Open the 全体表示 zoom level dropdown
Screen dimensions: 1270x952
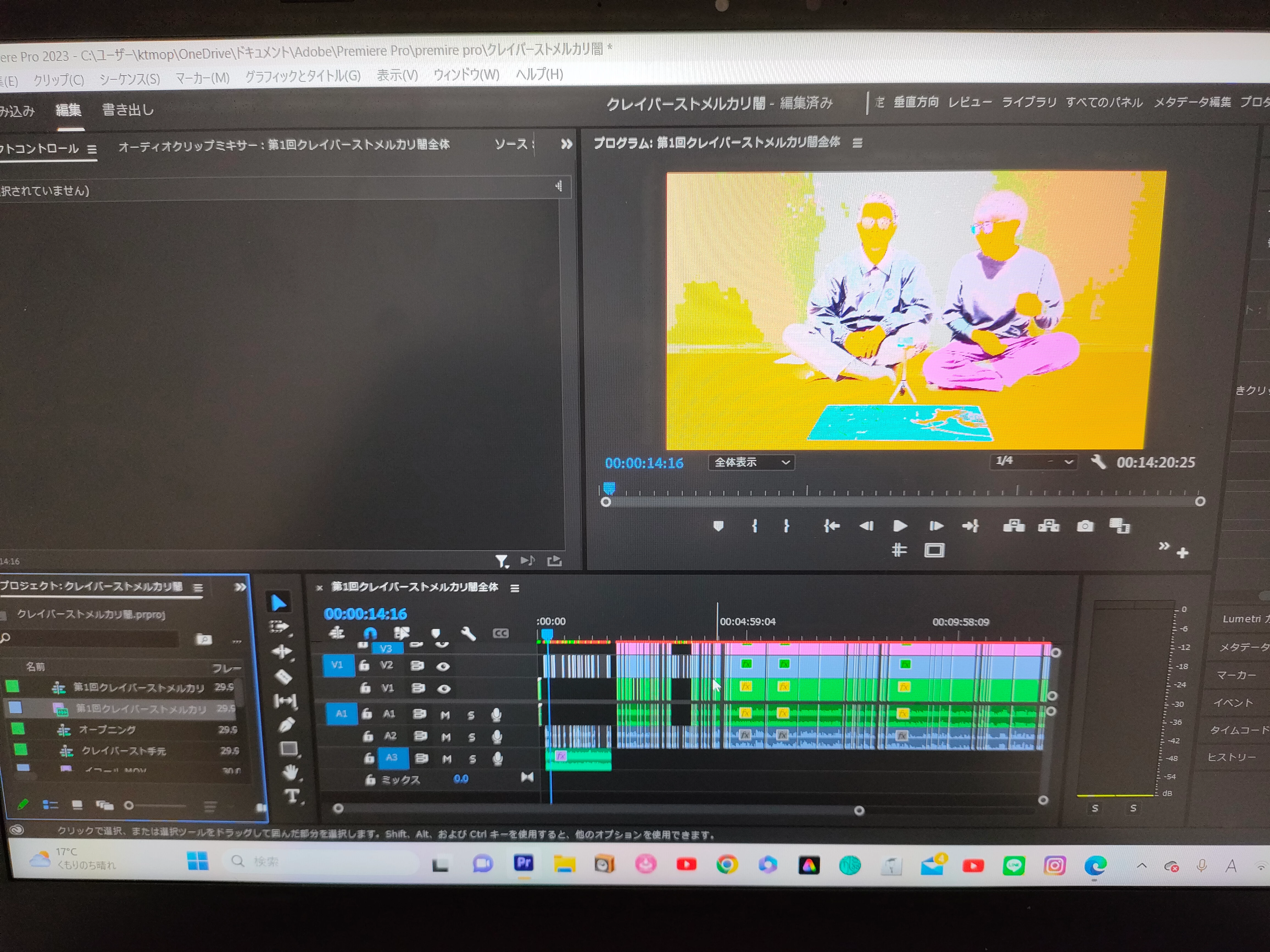[x=751, y=463]
